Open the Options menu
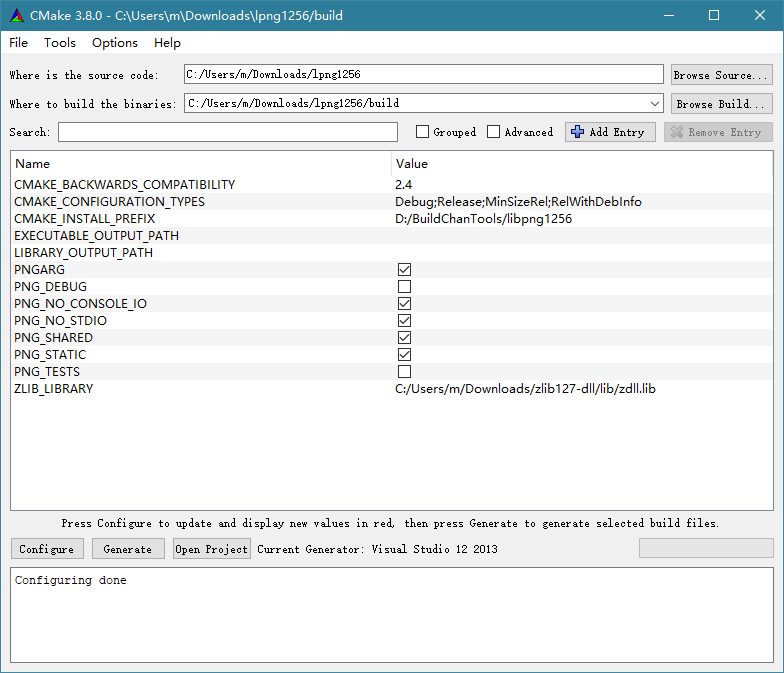784x673 pixels. pos(115,43)
